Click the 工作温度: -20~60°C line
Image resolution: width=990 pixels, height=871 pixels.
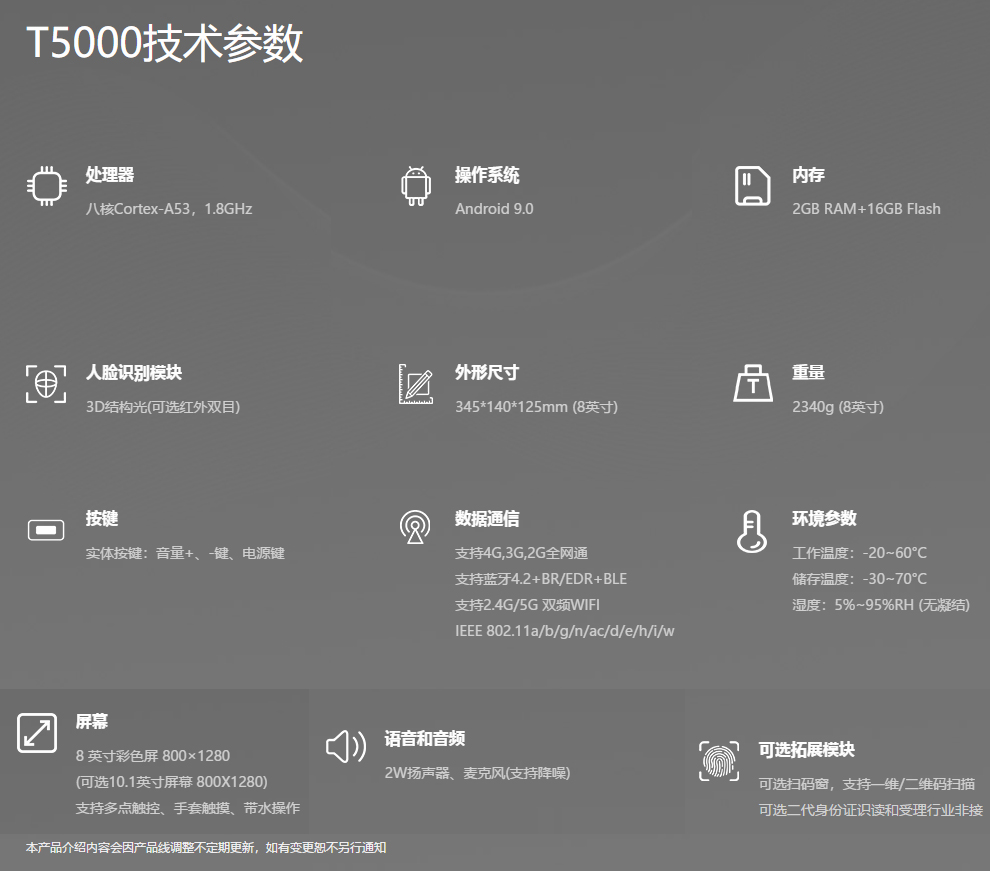(859, 553)
